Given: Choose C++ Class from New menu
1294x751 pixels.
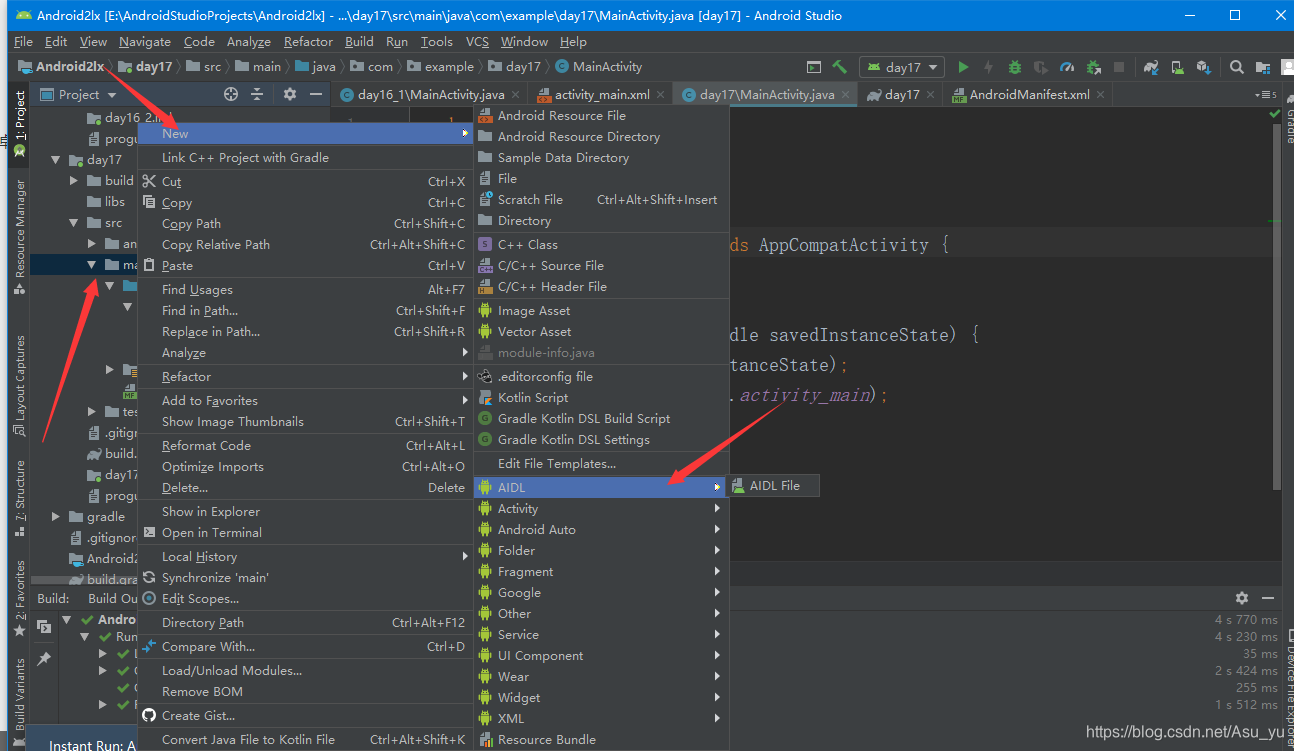Looking at the screenshot, I should (x=599, y=244).
